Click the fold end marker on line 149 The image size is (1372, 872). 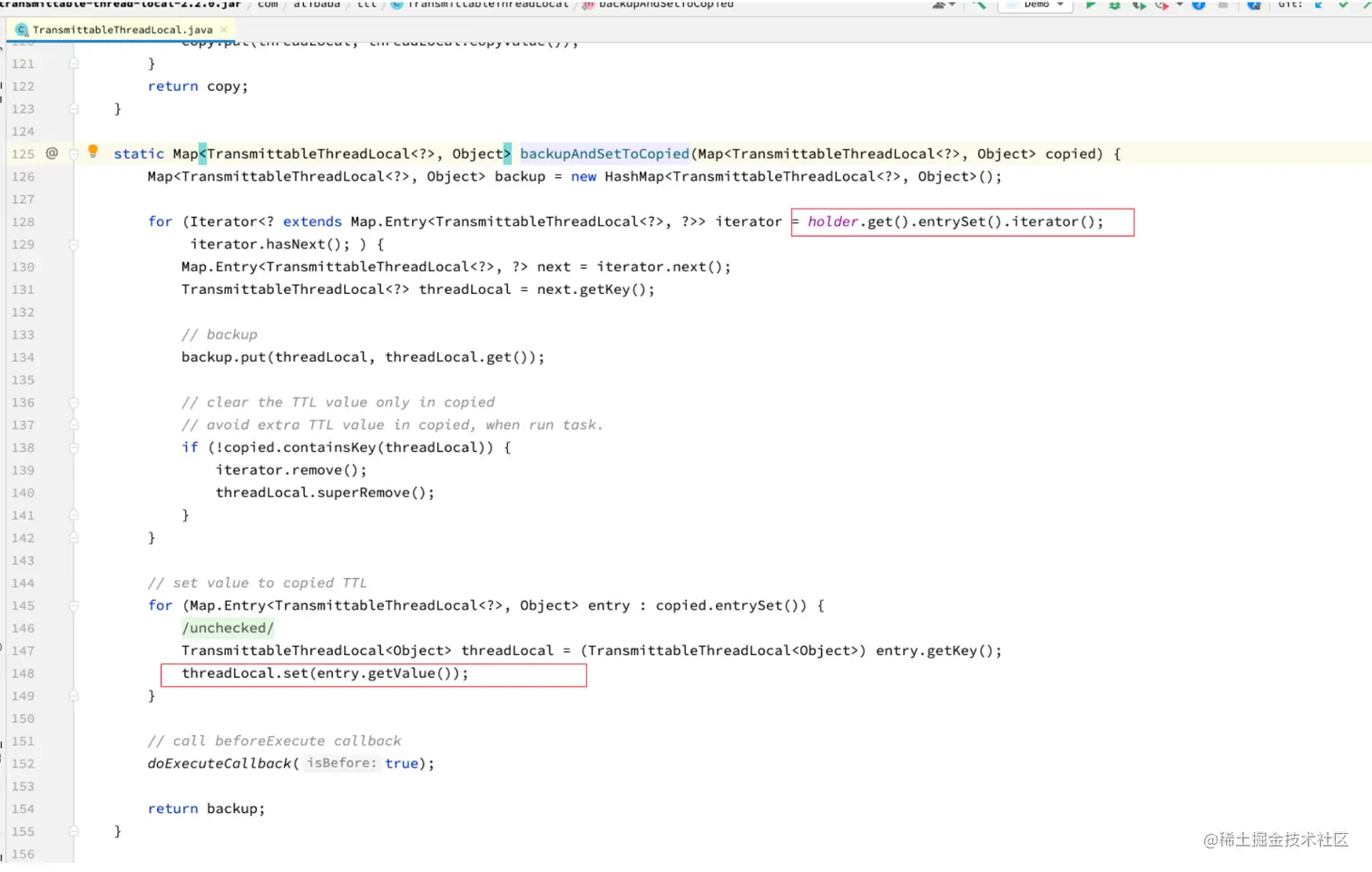pyautogui.click(x=73, y=696)
